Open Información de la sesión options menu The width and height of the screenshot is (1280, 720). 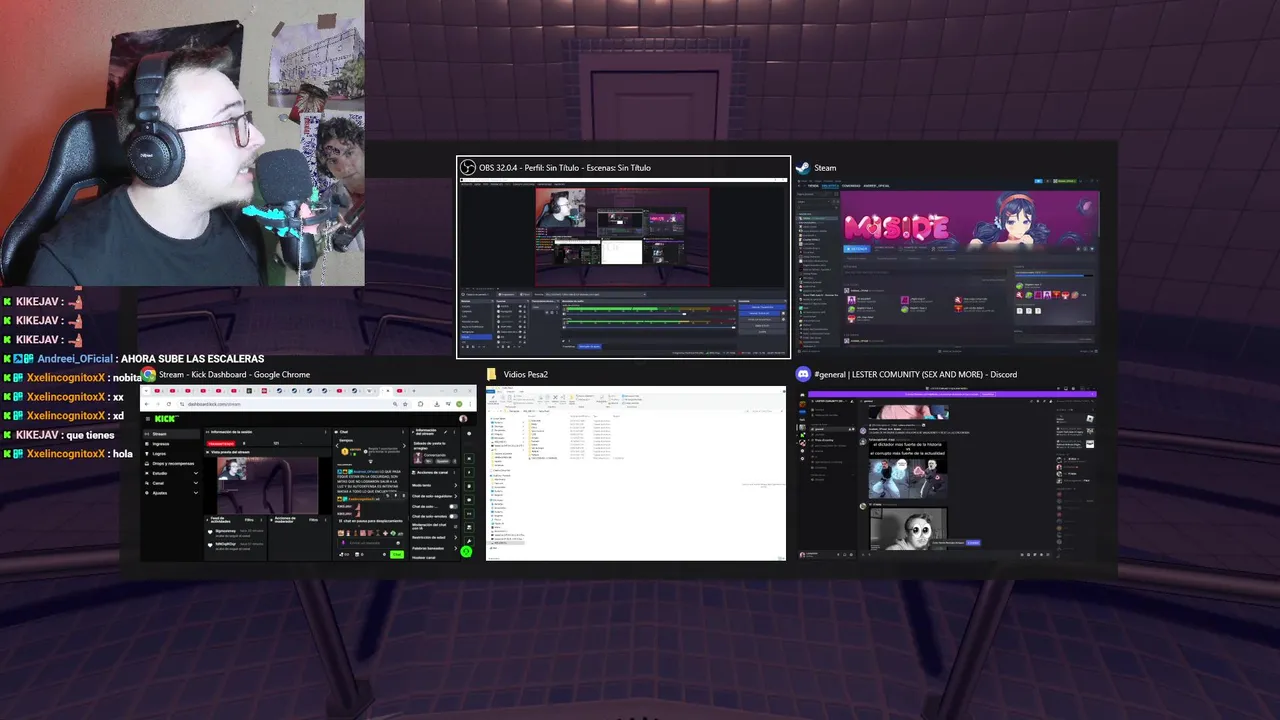(x=325, y=432)
